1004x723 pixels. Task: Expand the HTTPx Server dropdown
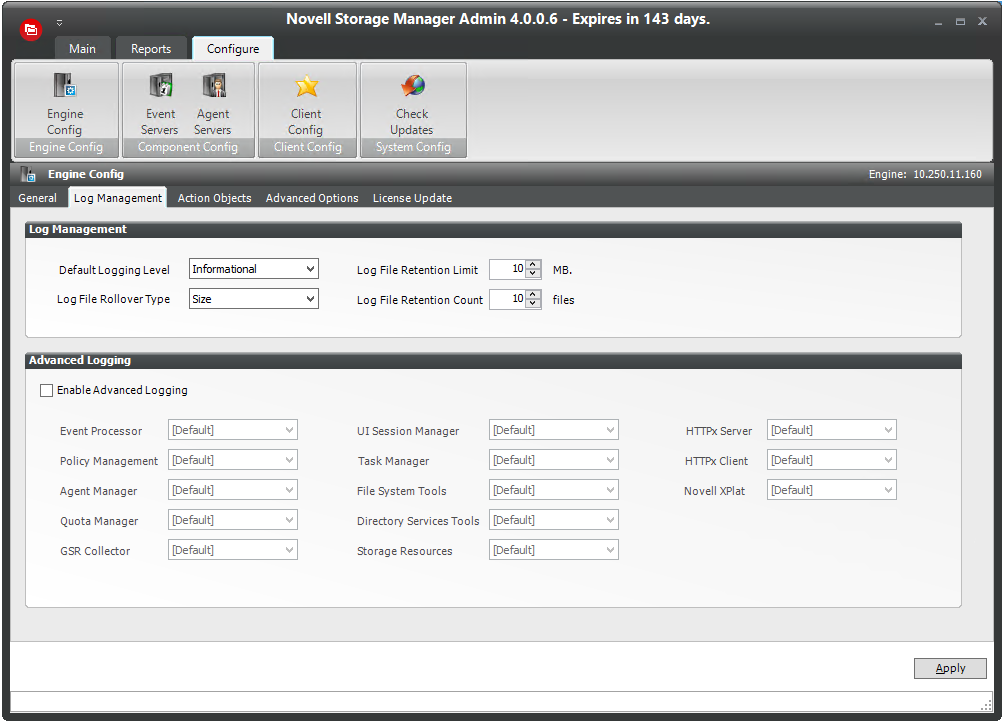[x=832, y=430]
